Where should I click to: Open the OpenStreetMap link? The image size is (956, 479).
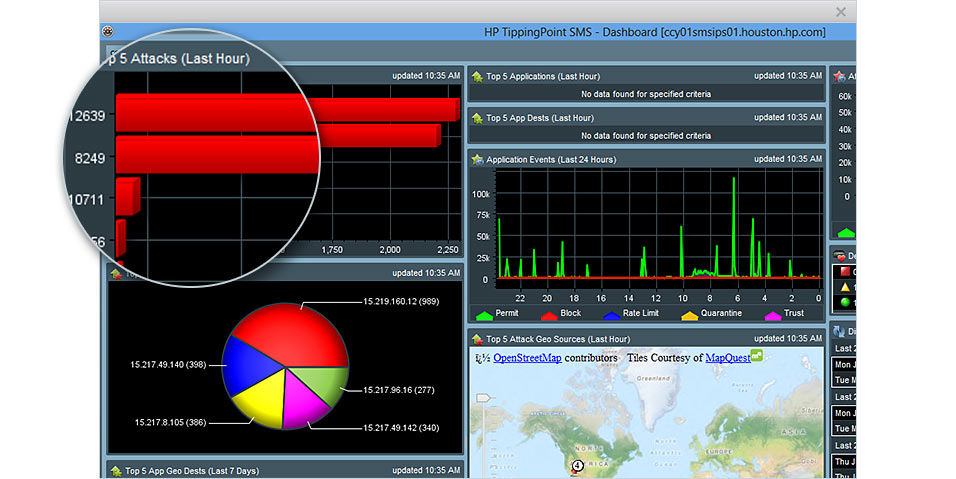527,358
